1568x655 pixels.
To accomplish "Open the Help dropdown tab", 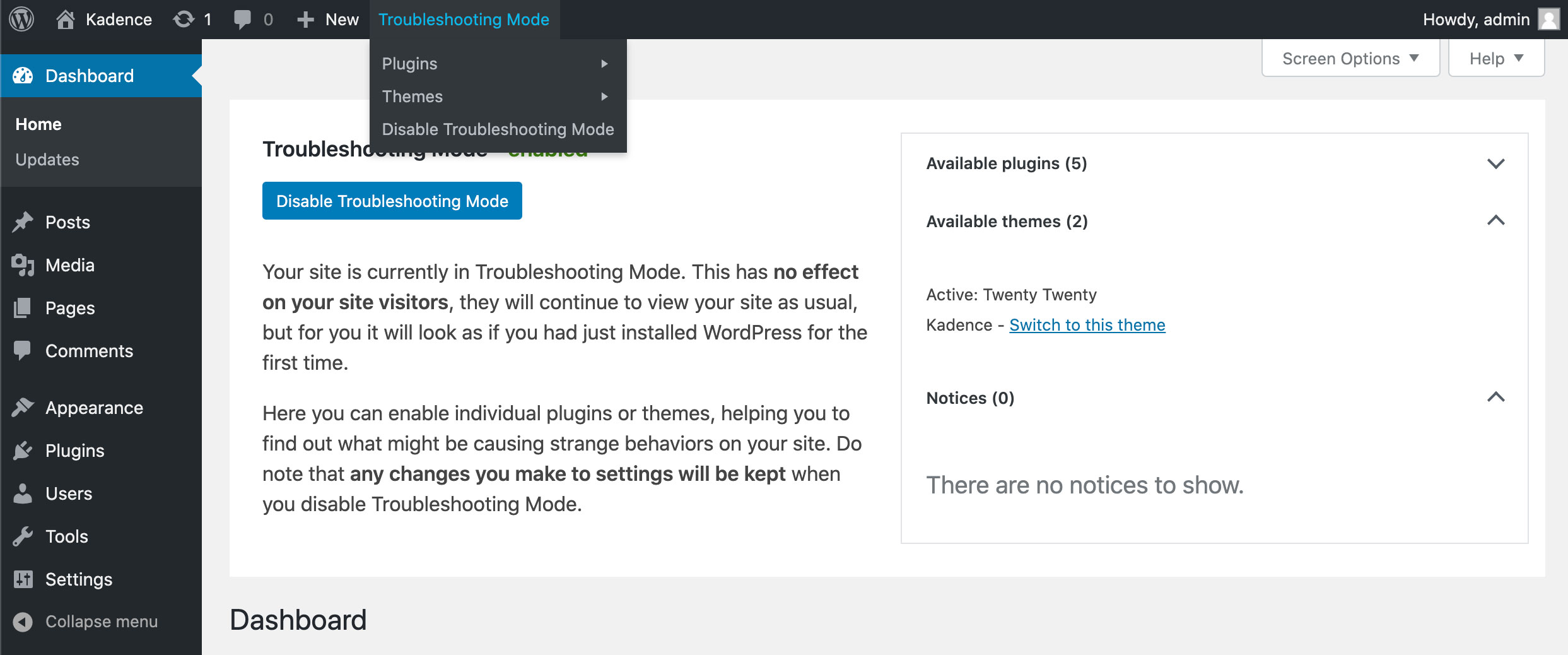I will (1496, 58).
